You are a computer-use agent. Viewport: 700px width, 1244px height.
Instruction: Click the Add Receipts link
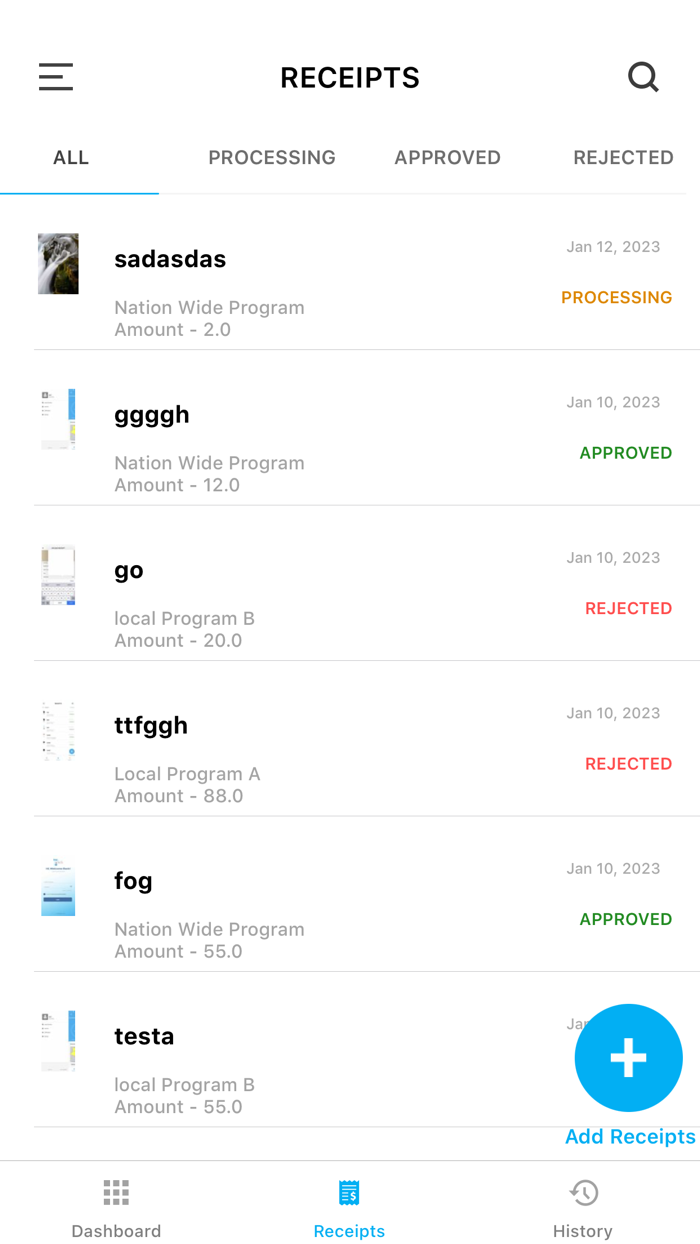pos(630,1137)
